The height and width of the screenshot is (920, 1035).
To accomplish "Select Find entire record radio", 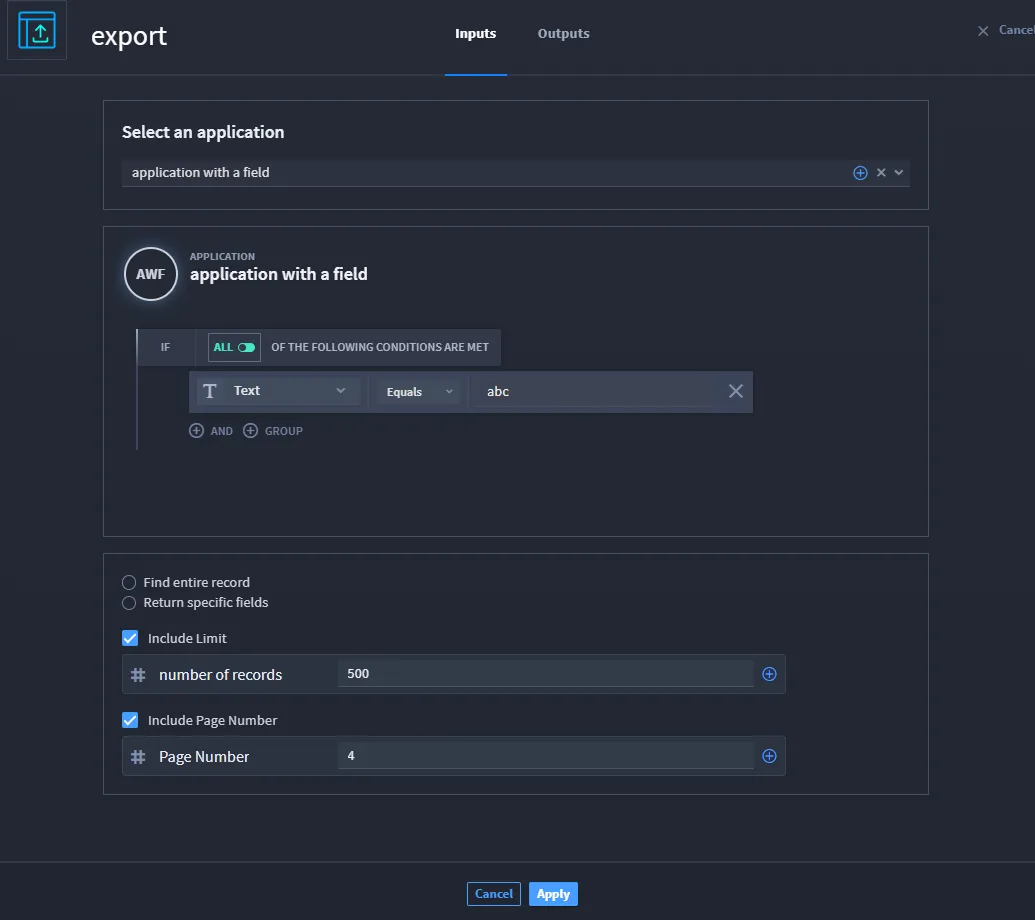I will [x=129, y=583].
